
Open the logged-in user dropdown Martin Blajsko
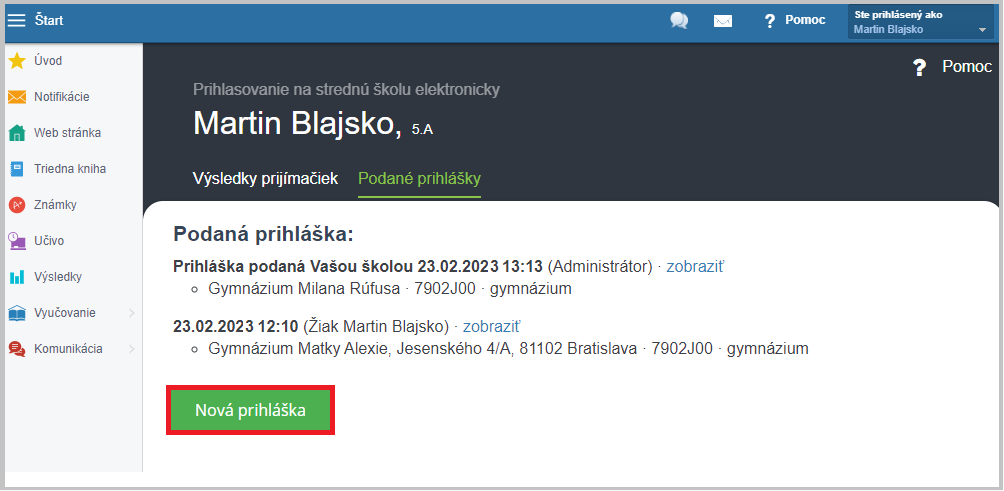[921, 22]
